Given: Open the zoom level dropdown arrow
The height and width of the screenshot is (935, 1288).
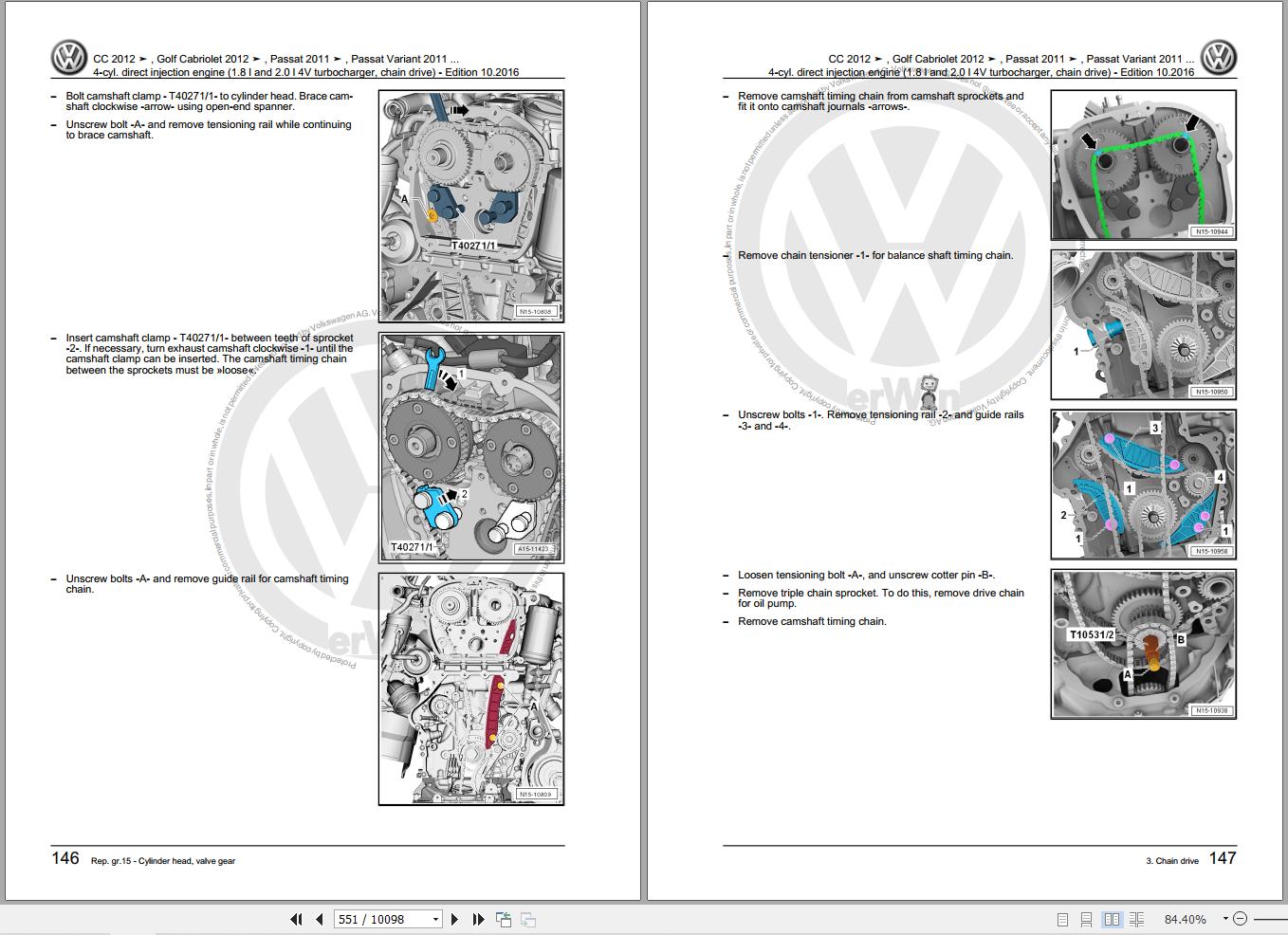Looking at the screenshot, I should coord(1225,919).
